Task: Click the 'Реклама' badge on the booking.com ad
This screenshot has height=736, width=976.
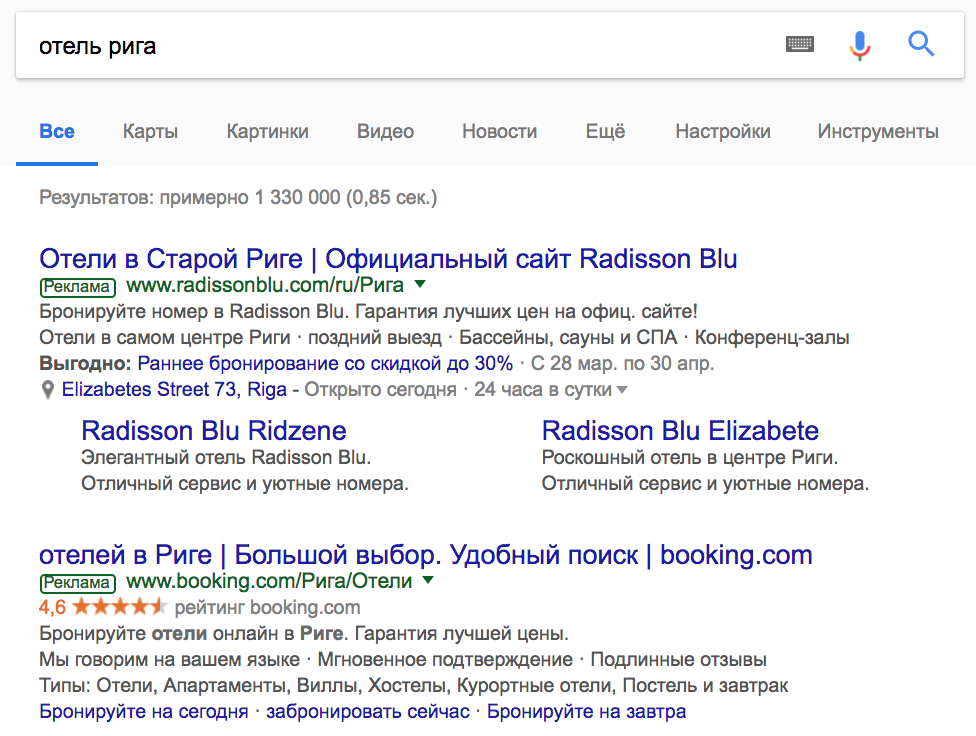Action: coord(78,583)
